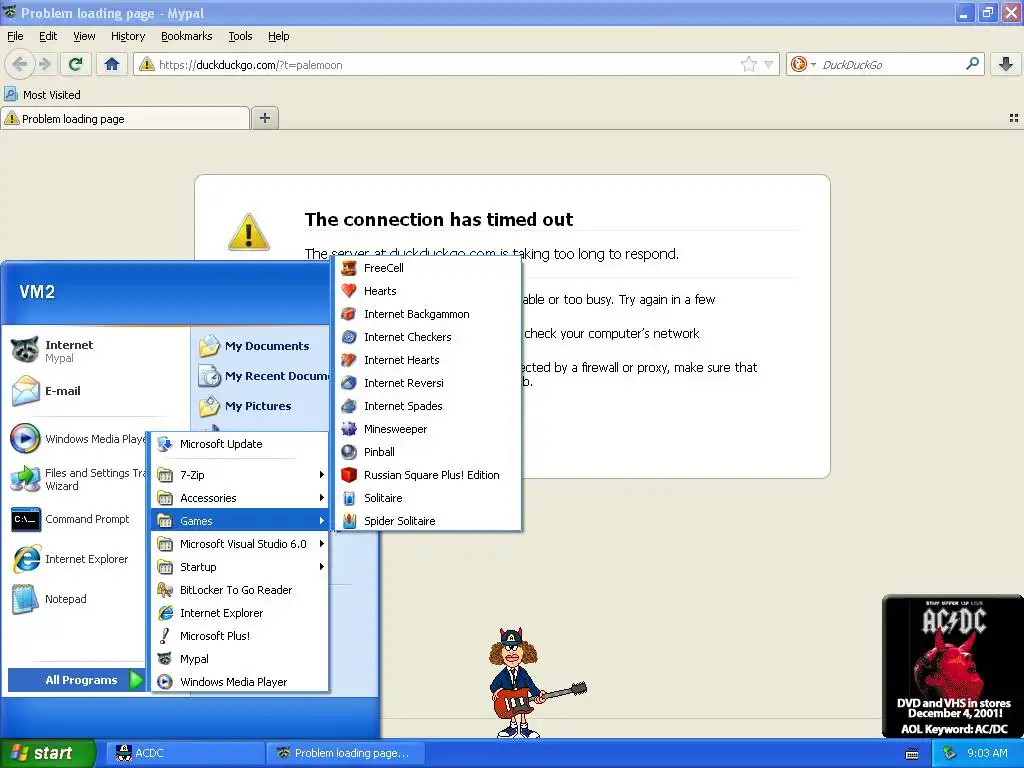Click the taskbar clock showing 9:03 AM

click(987, 753)
